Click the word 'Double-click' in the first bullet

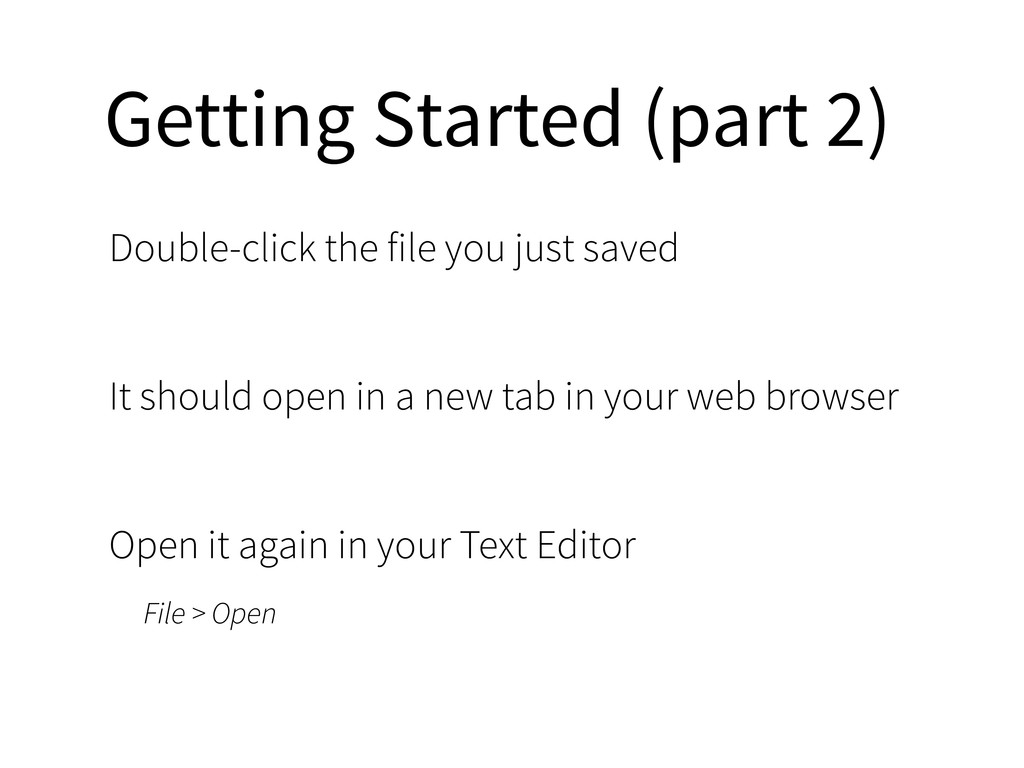click(x=213, y=248)
